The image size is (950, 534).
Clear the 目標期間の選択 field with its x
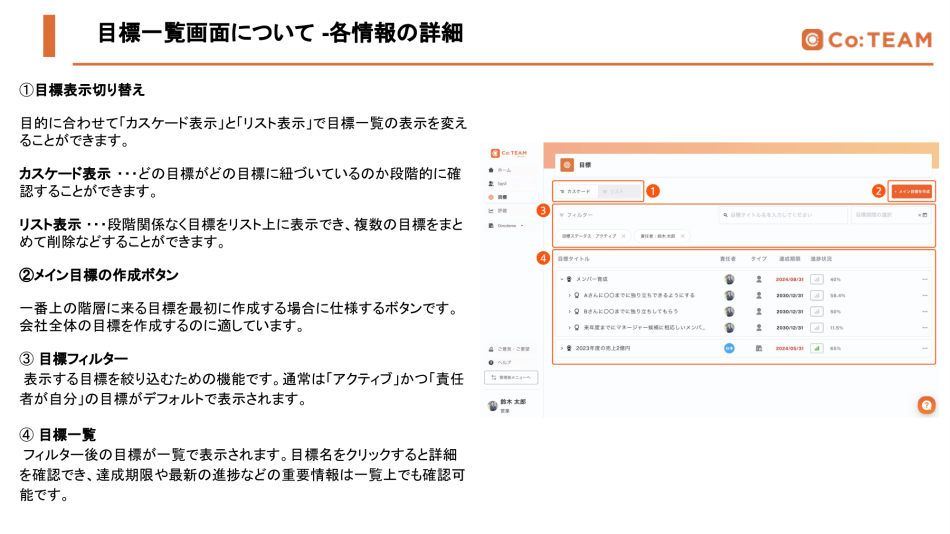click(919, 215)
